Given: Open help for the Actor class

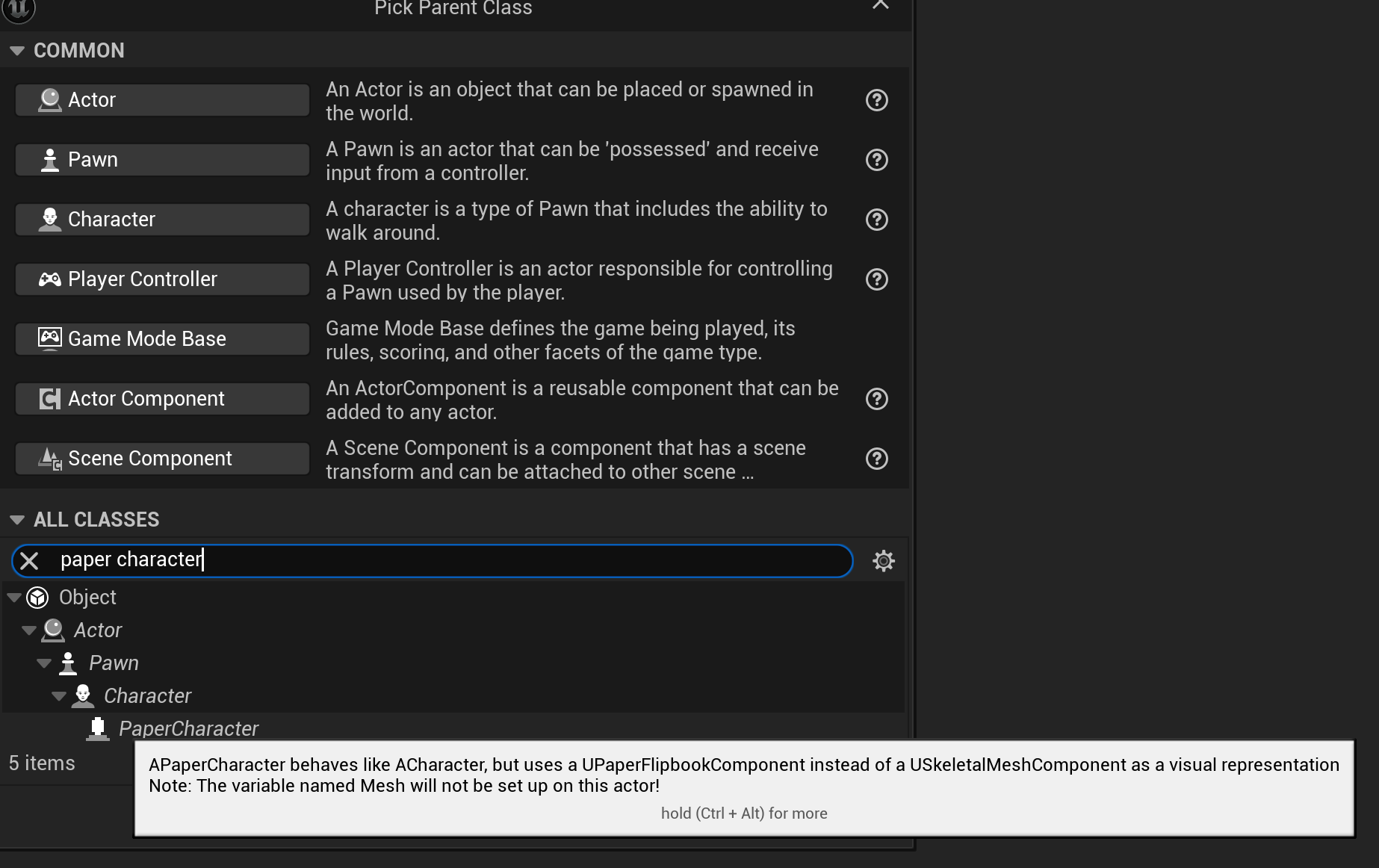Looking at the screenshot, I should pyautogui.click(x=876, y=100).
